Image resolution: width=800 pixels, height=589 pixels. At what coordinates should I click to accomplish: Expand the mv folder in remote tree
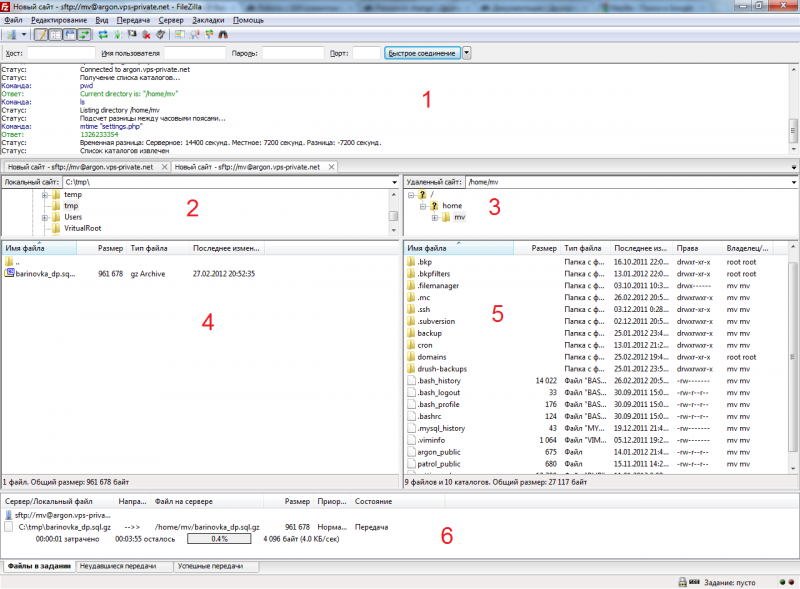tap(435, 217)
